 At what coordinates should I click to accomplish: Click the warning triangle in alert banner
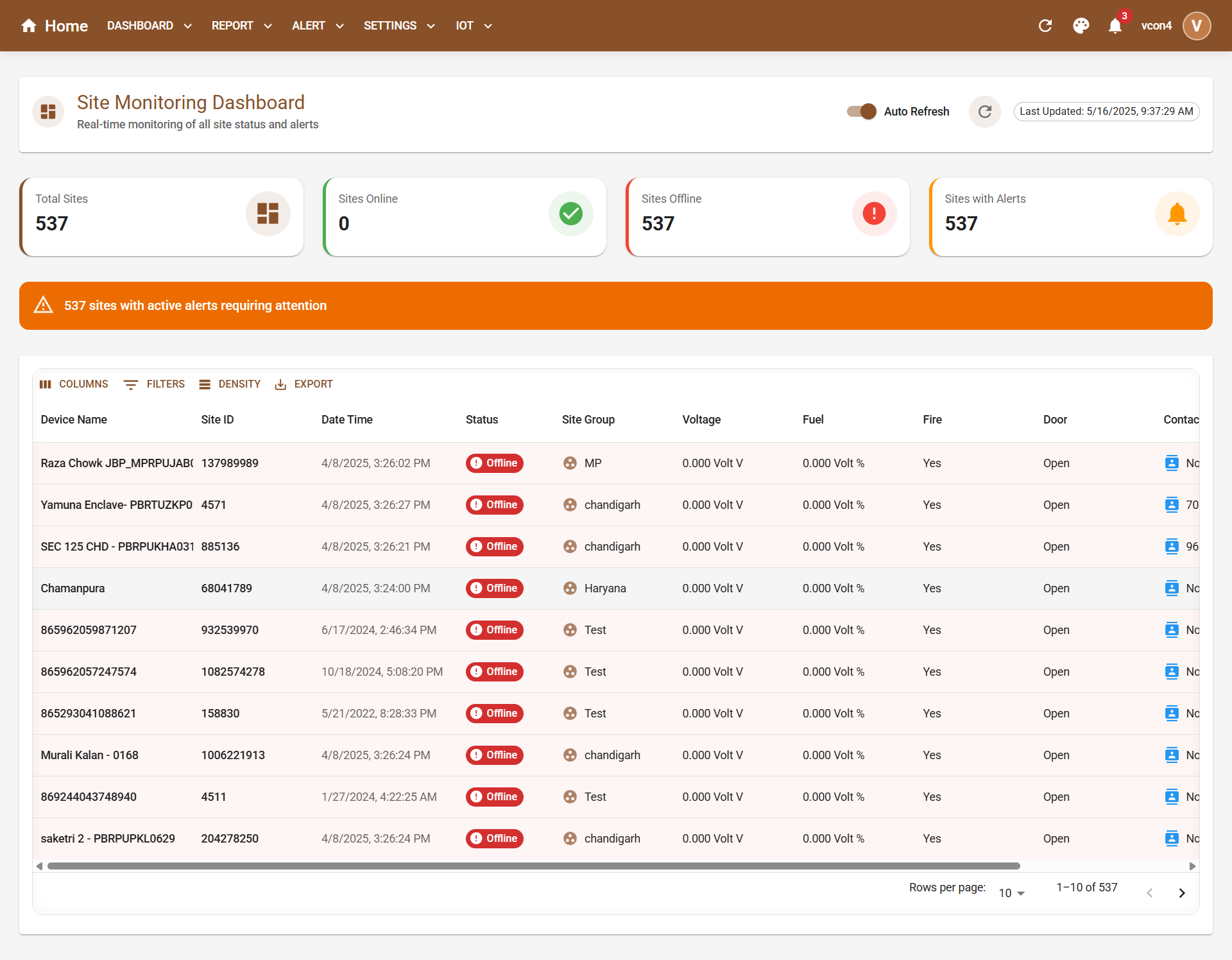(x=43, y=305)
